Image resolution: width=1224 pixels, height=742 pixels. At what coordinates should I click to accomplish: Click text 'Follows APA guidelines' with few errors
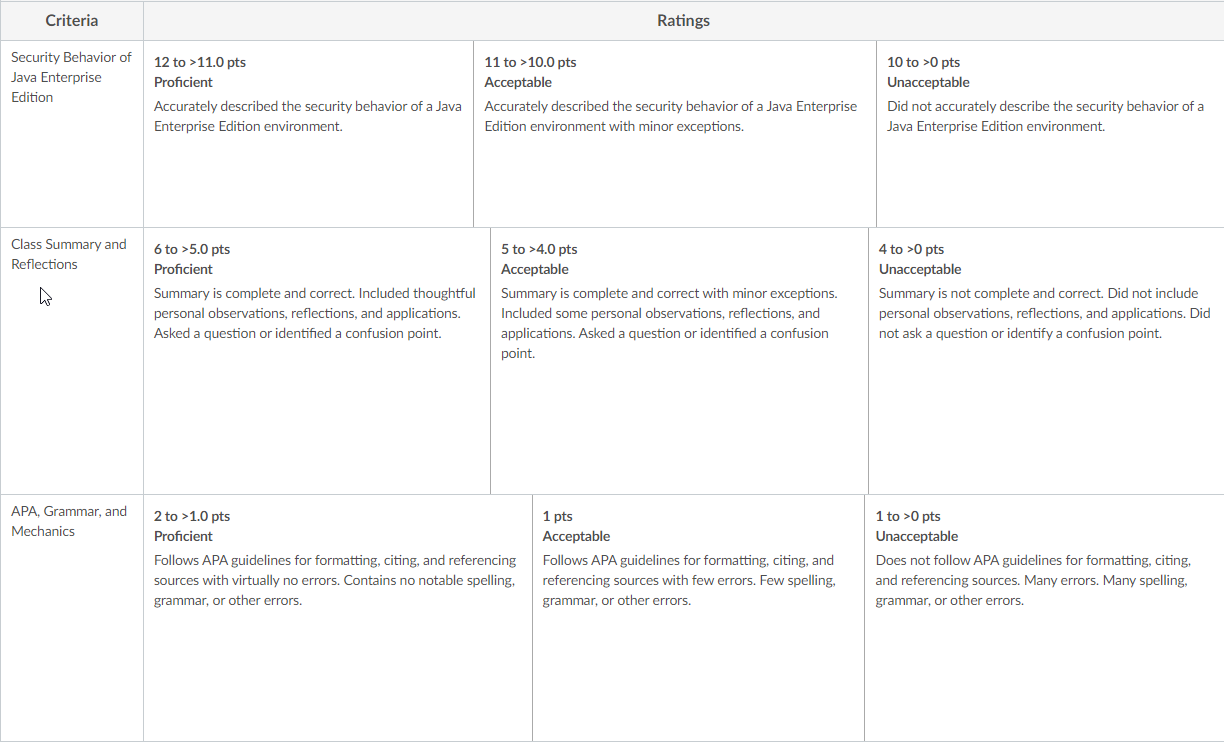pyautogui.click(x=612, y=560)
